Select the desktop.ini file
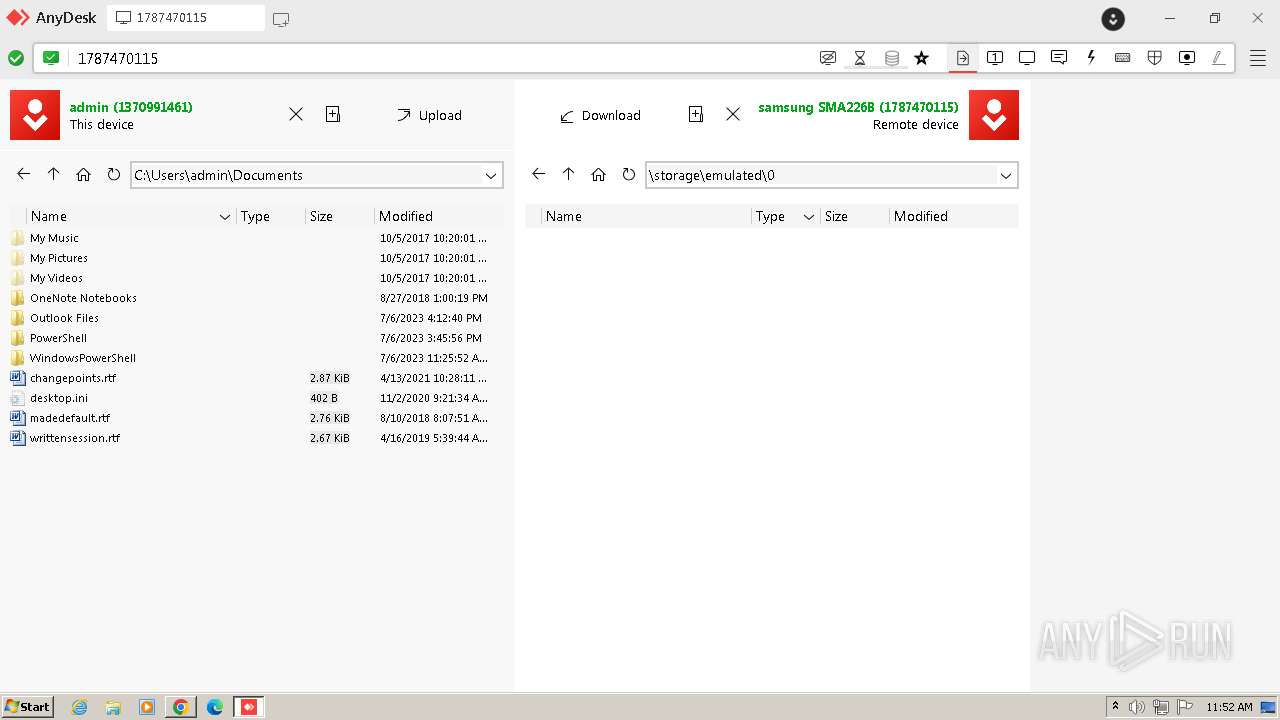 pos(257,398)
